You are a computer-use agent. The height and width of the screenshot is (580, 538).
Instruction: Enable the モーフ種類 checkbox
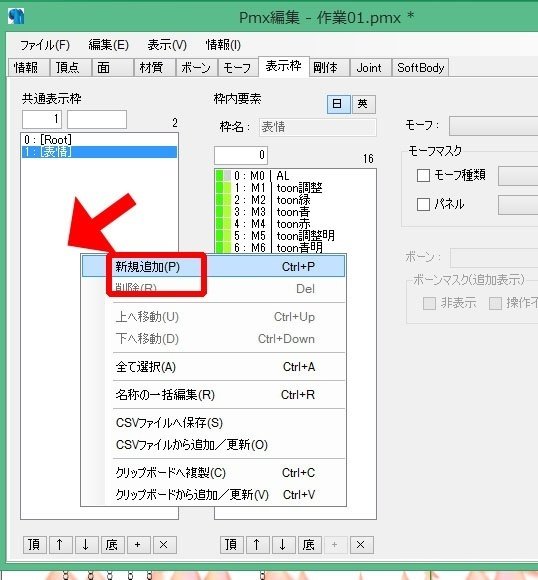423,175
